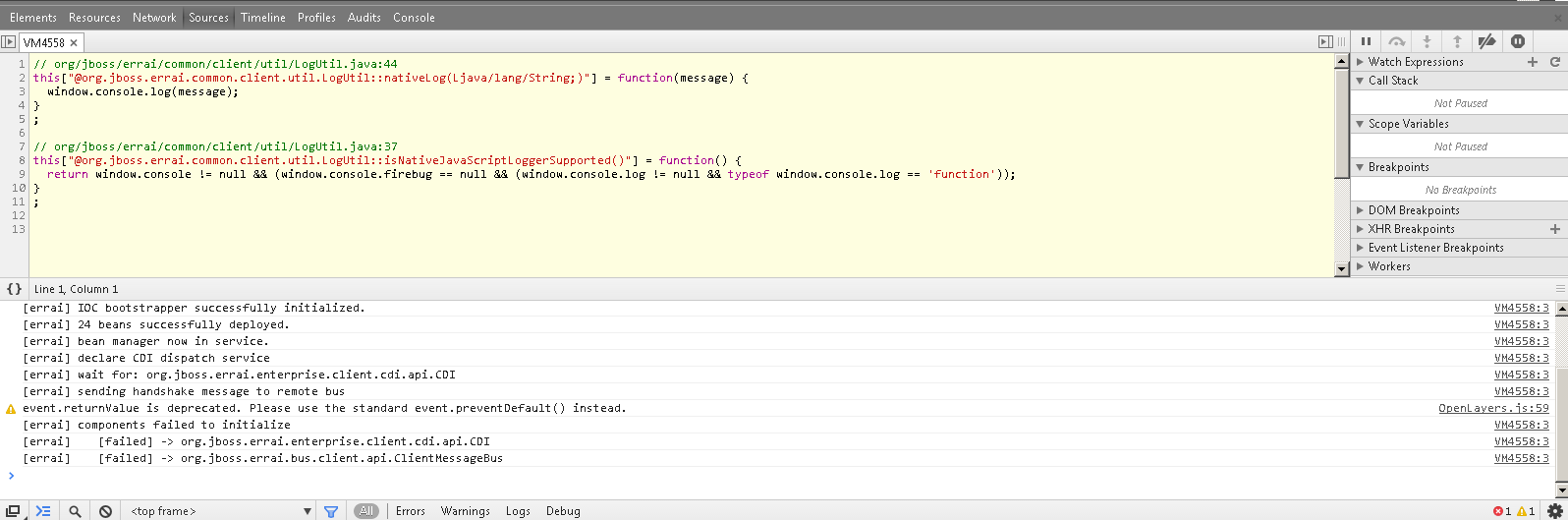Filter console by Errors
1568x520 pixels.
[410, 511]
